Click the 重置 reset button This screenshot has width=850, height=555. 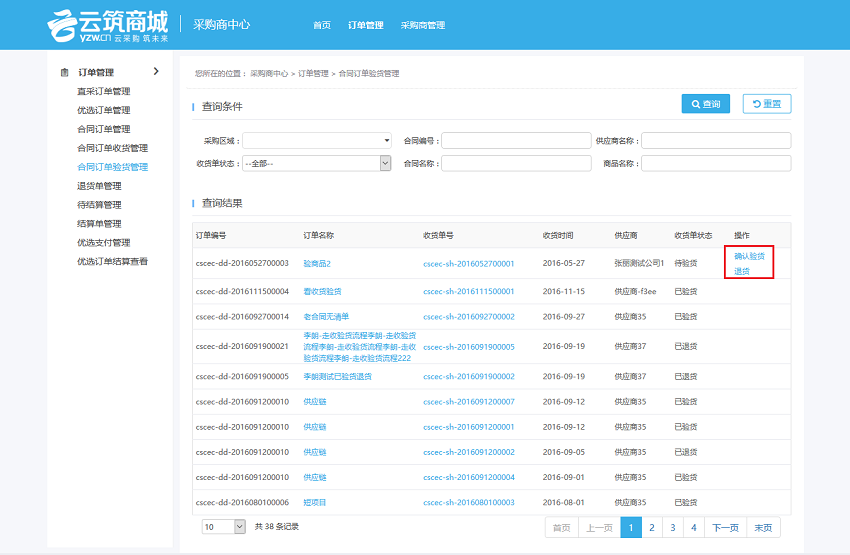pyautogui.click(x=766, y=104)
